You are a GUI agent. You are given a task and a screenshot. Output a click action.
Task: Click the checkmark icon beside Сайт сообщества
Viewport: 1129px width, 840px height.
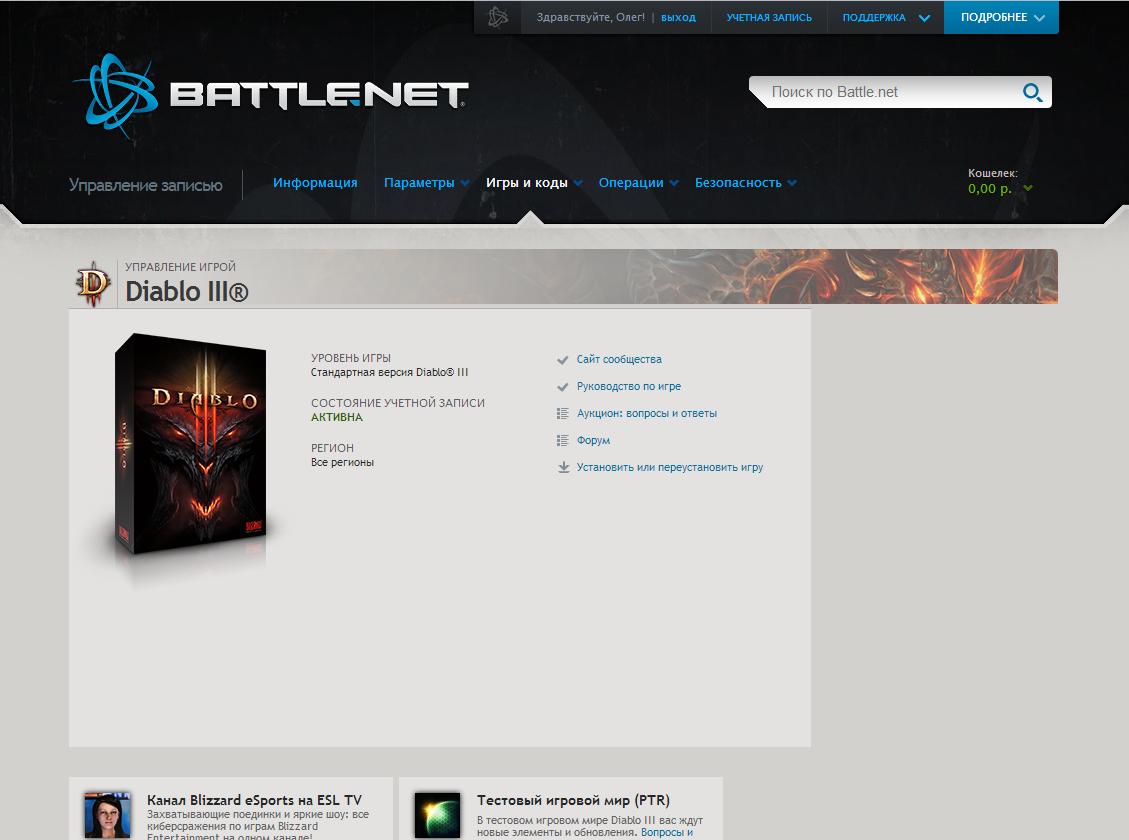pyautogui.click(x=563, y=359)
